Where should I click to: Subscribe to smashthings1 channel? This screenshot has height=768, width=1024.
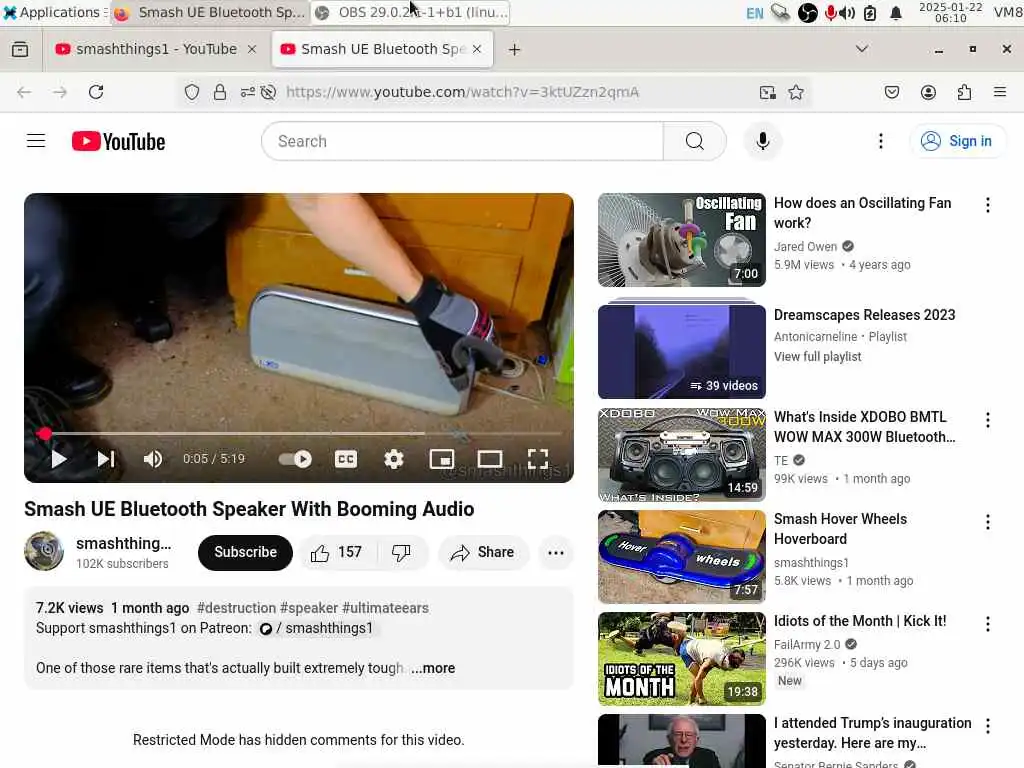245,552
